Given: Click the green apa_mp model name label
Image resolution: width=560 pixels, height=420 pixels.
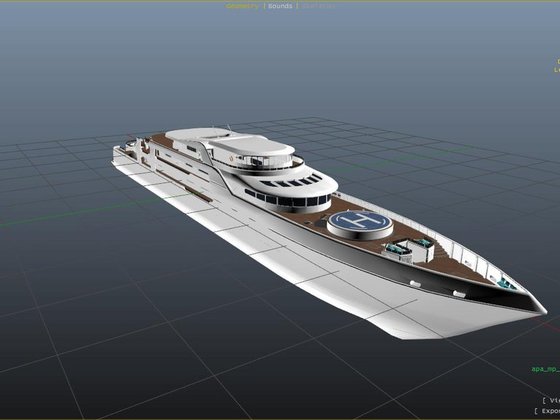Looking at the screenshot, I should pos(545,369).
